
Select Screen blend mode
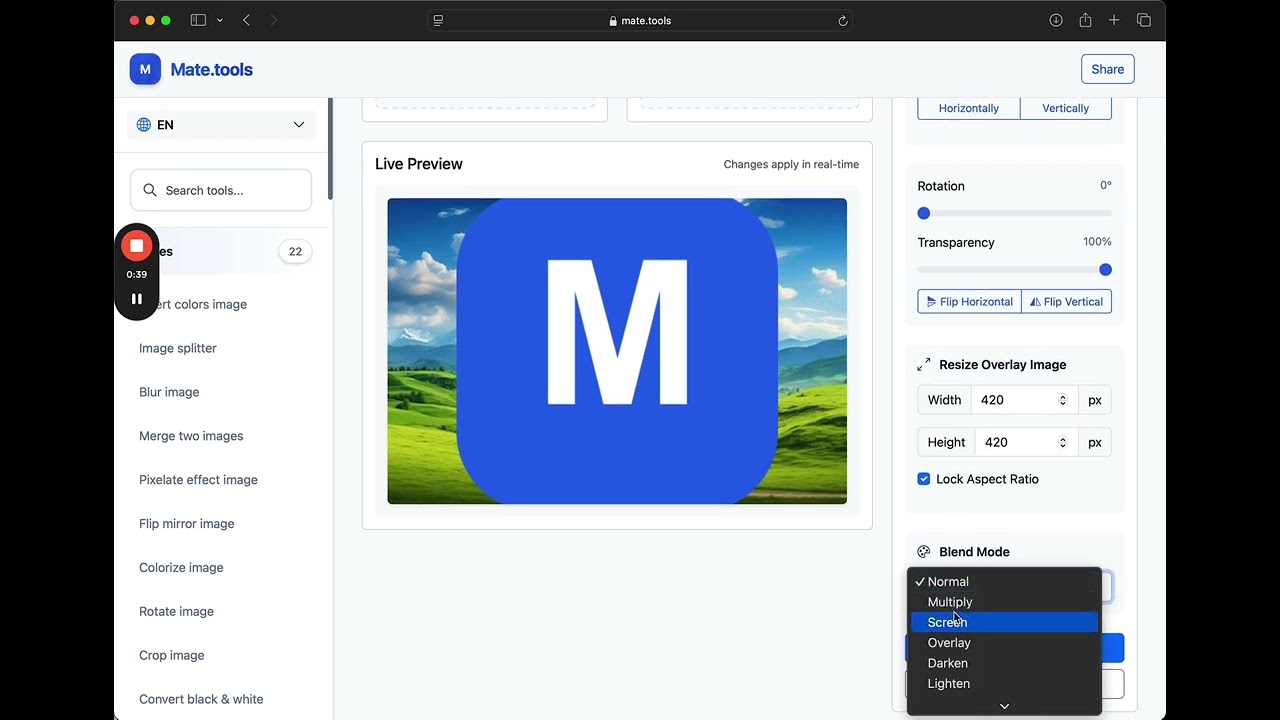[x=1004, y=622]
